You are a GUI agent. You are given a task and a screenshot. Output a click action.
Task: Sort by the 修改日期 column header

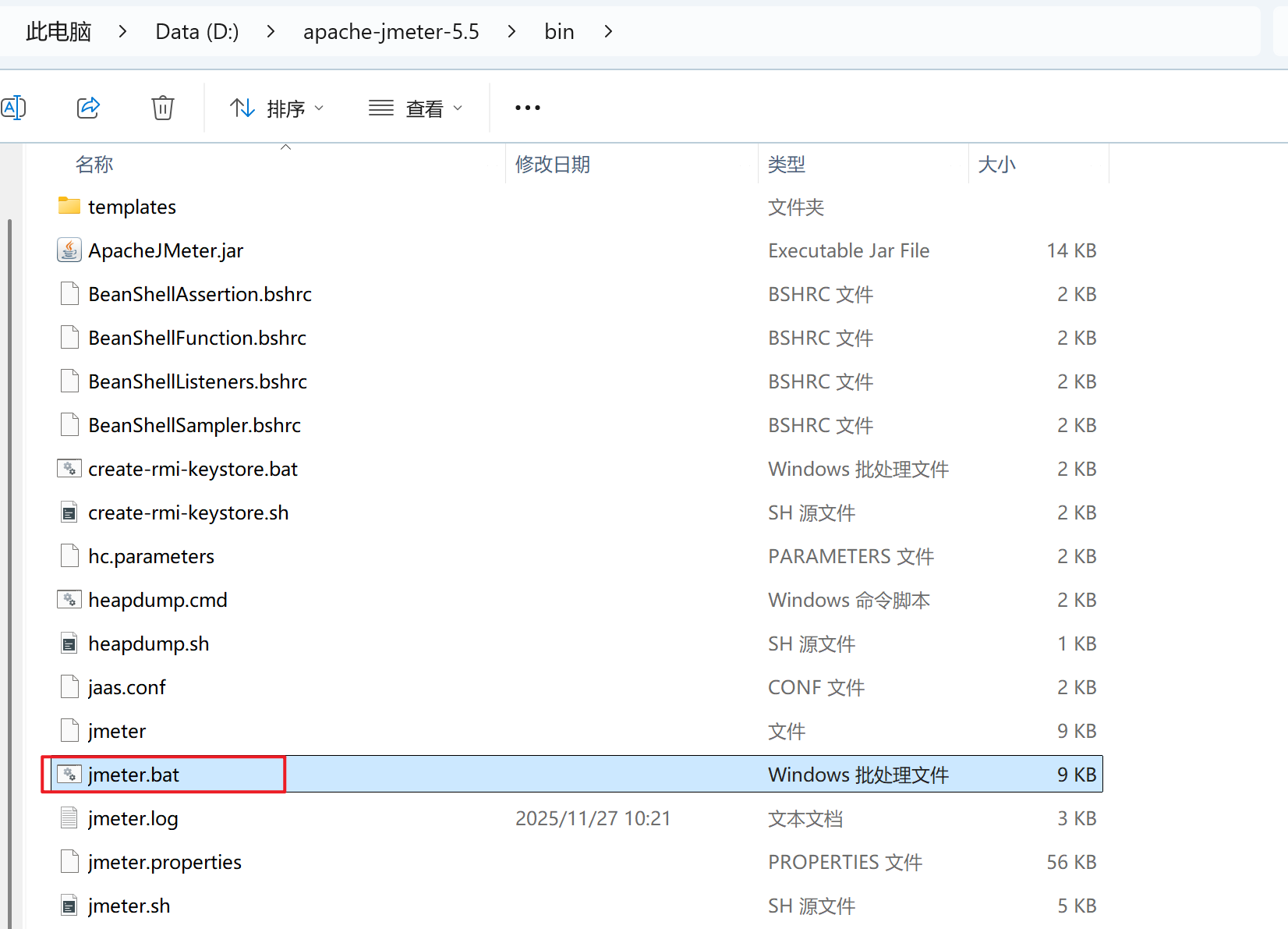553,165
